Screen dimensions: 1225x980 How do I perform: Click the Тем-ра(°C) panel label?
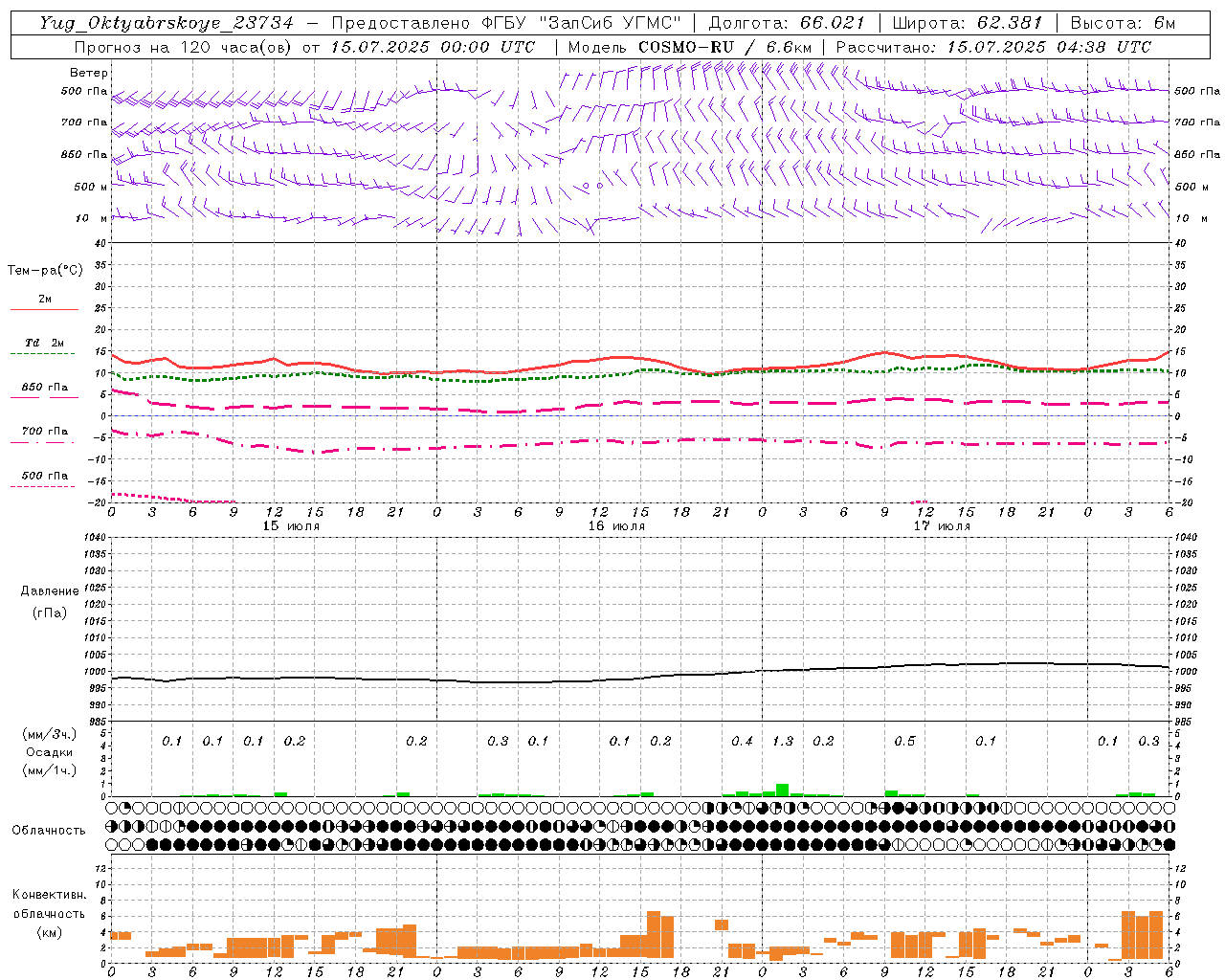pos(45,271)
